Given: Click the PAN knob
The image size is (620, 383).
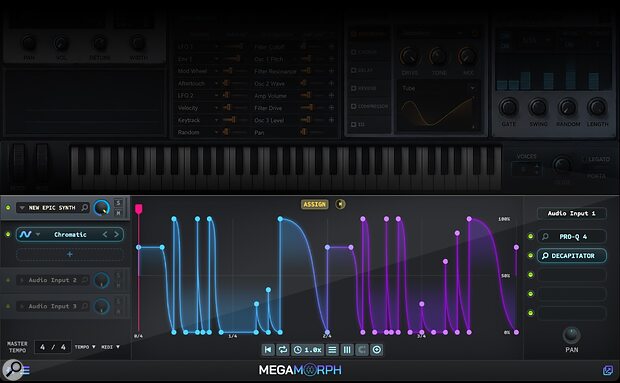Looking at the screenshot, I should click(x=571, y=335).
